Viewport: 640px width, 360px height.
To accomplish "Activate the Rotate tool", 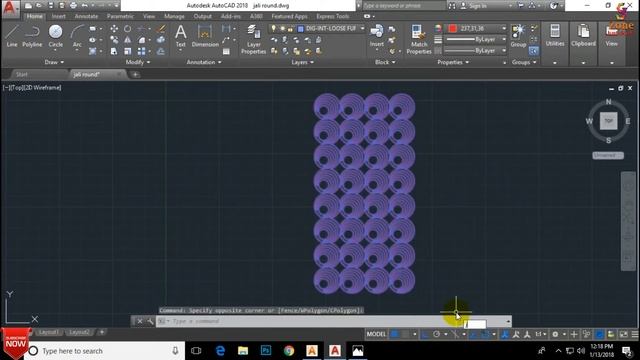I will point(128,29).
